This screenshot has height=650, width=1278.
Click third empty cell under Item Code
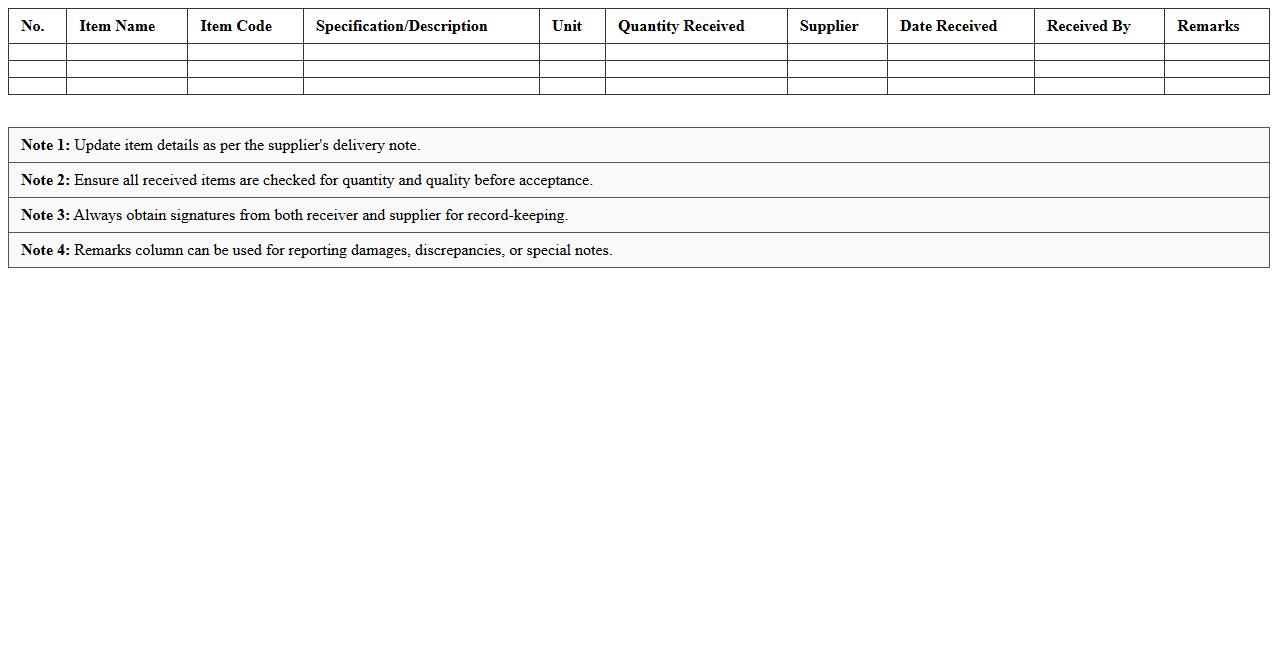point(245,86)
